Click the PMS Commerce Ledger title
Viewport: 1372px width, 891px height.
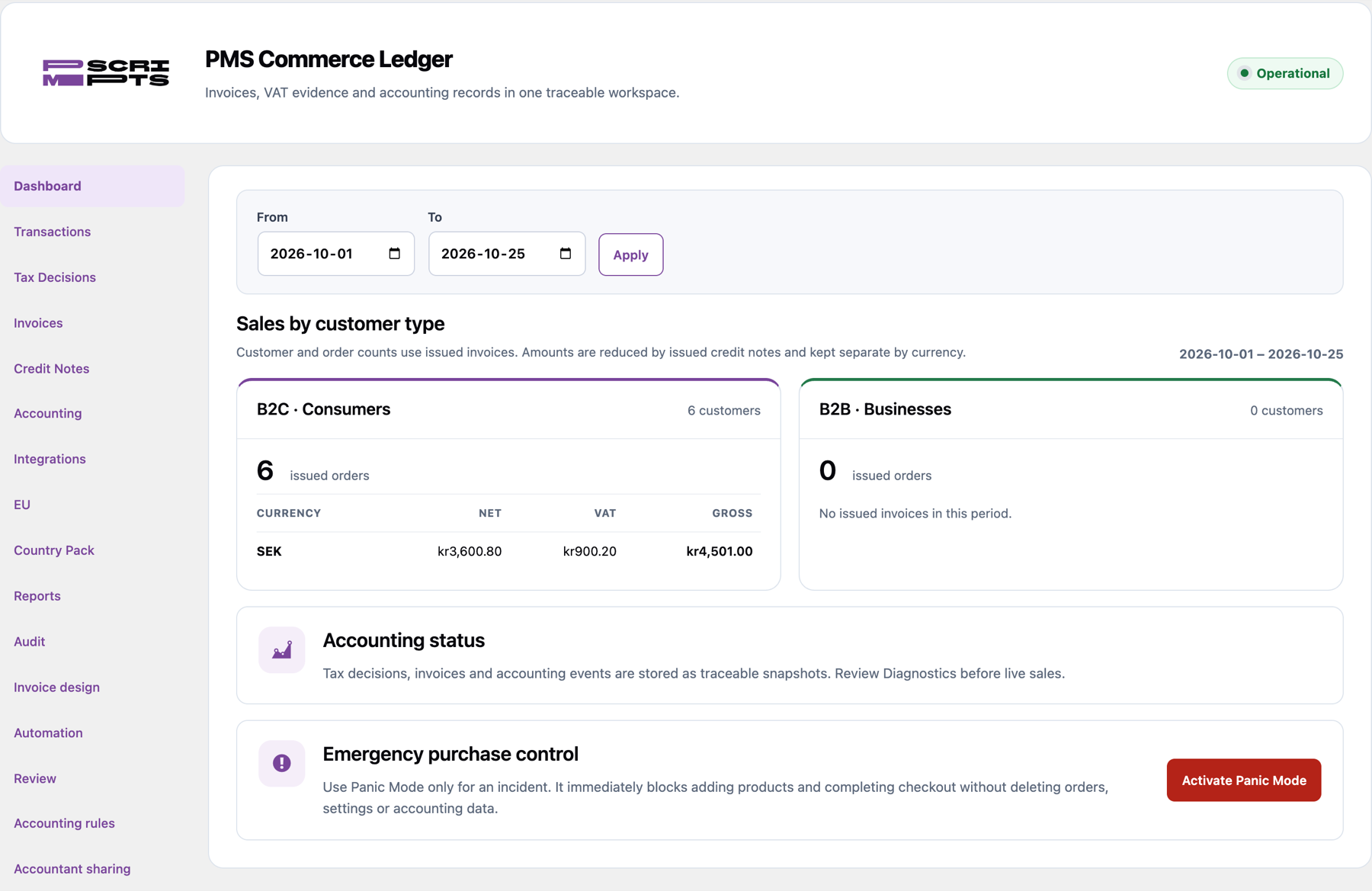coord(329,59)
